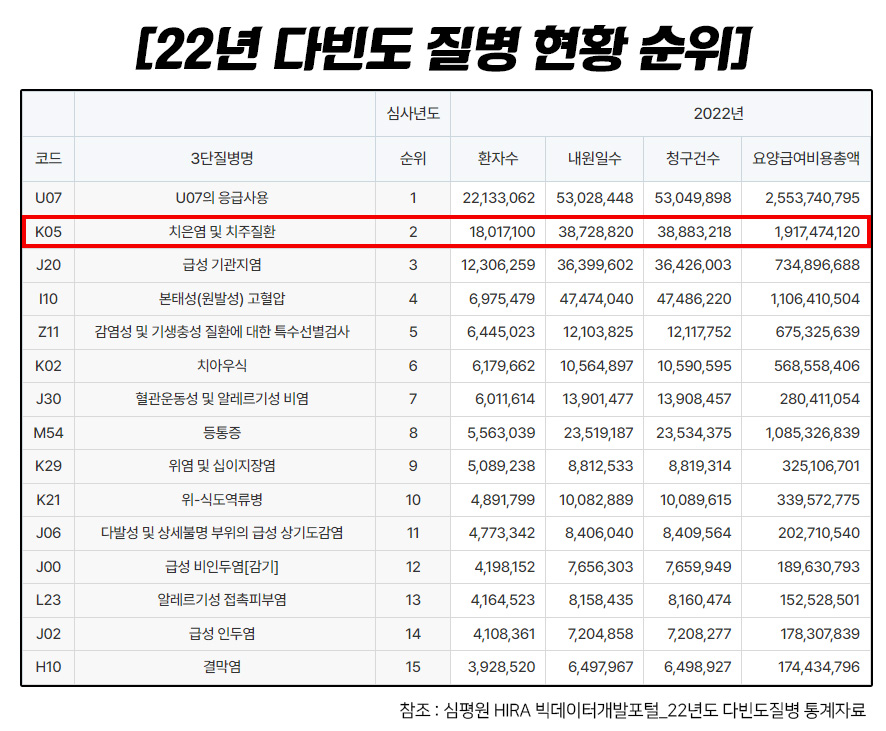
Task: Select disease name '위-식도역류병'
Action: pyautogui.click(x=222, y=499)
